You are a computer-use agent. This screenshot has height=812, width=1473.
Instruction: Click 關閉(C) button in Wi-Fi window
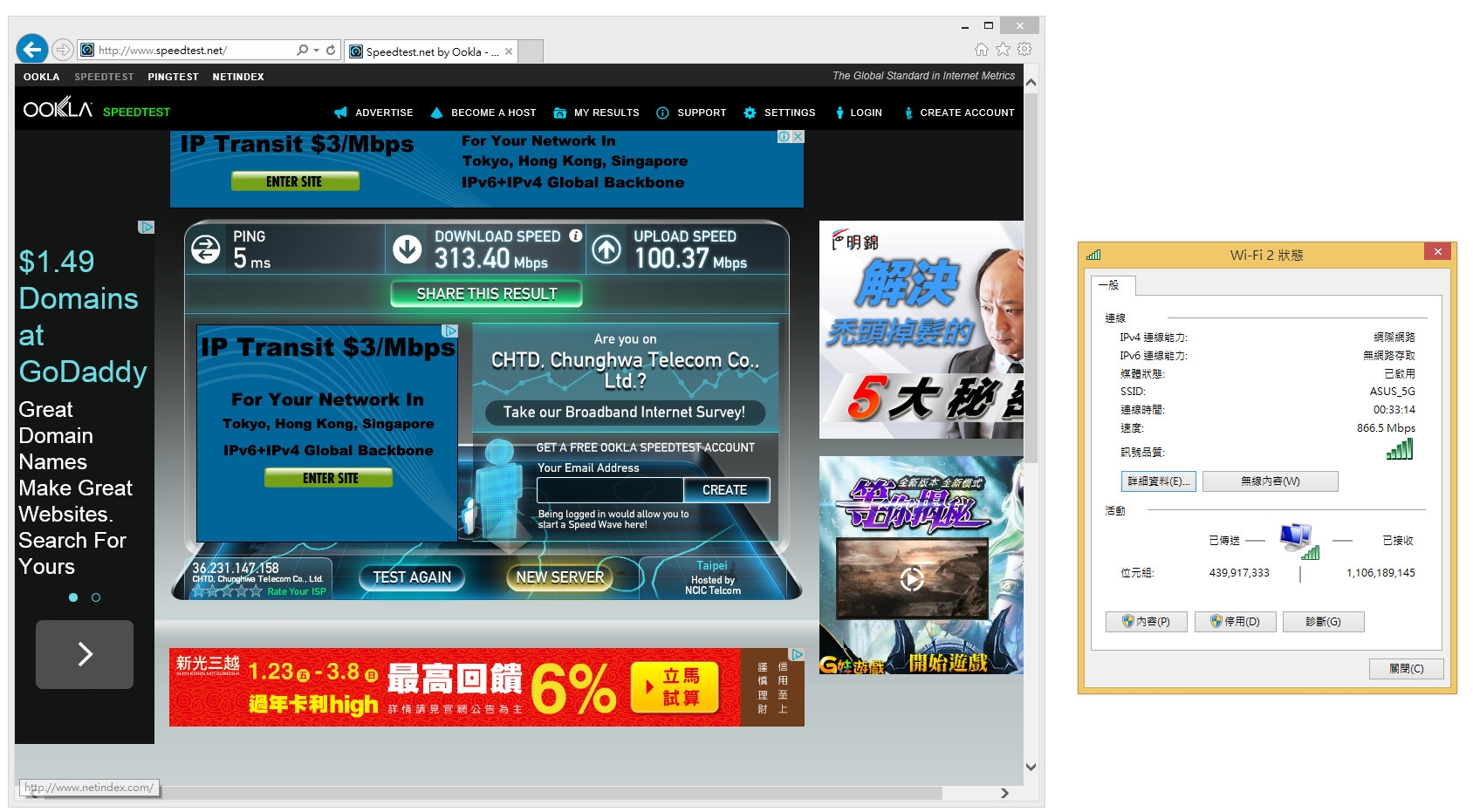point(1406,669)
